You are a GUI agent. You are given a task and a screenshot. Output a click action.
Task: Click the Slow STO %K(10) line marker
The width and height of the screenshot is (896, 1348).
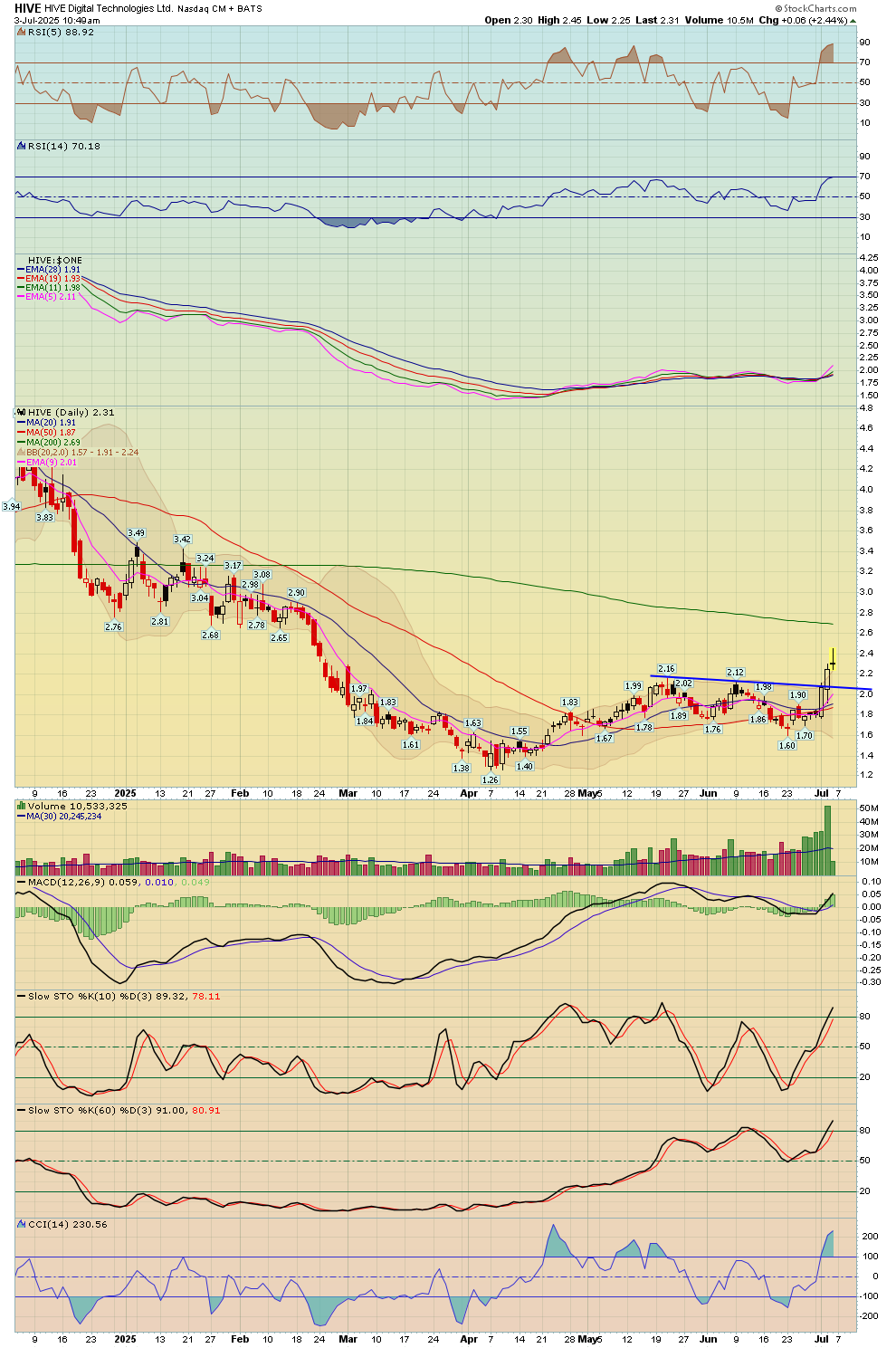pos(22,996)
